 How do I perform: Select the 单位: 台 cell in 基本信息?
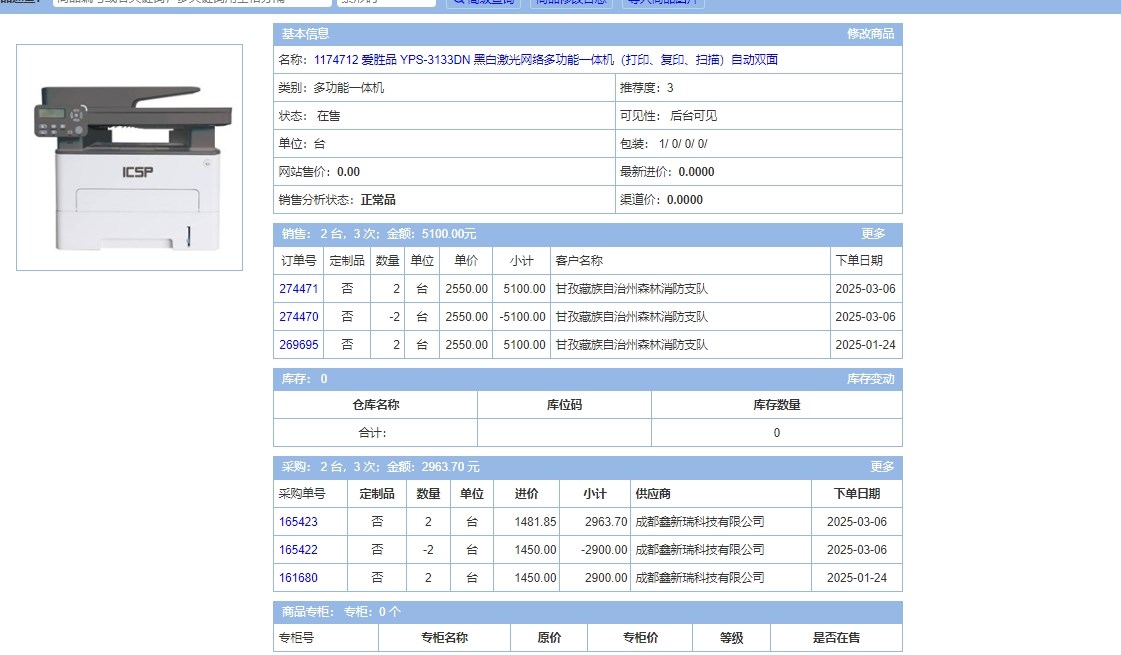pyautogui.click(x=444, y=144)
